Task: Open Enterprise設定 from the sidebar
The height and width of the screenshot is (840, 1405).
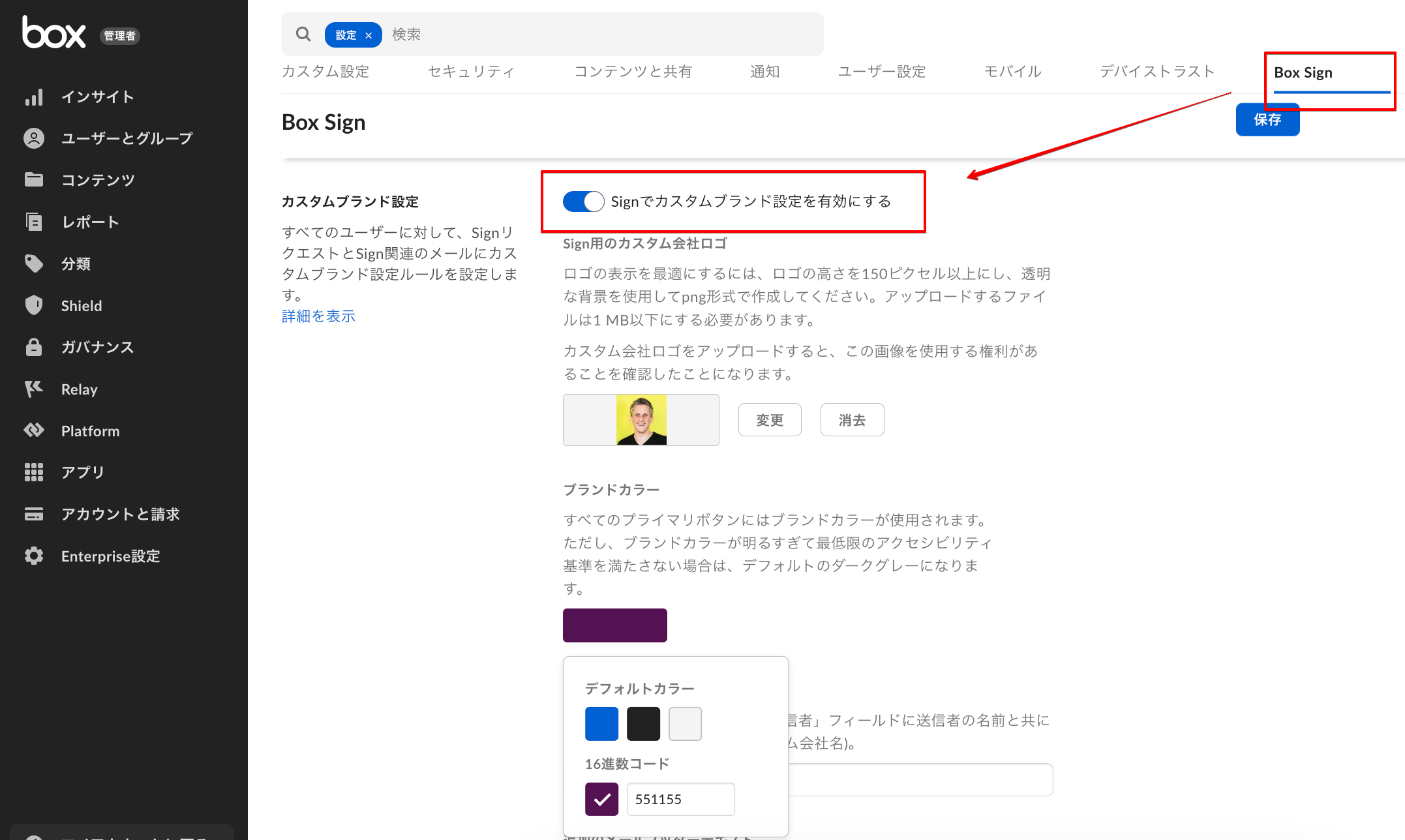Action: tap(110, 556)
